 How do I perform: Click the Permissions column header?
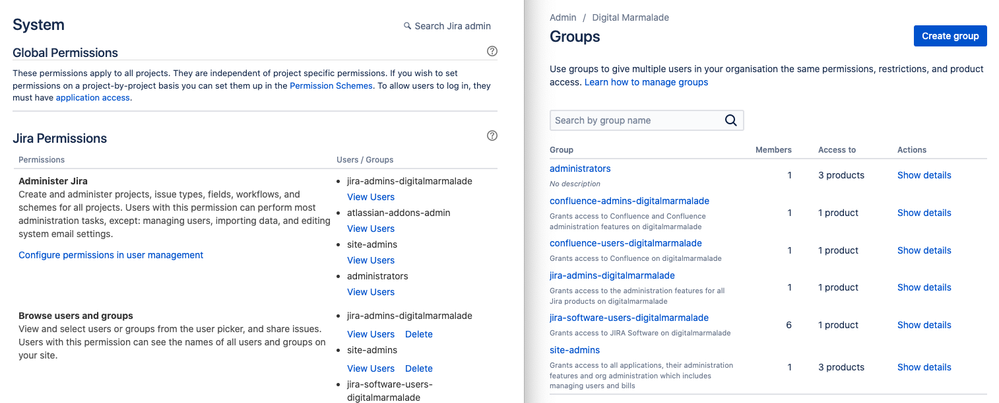pyautogui.click(x=41, y=159)
